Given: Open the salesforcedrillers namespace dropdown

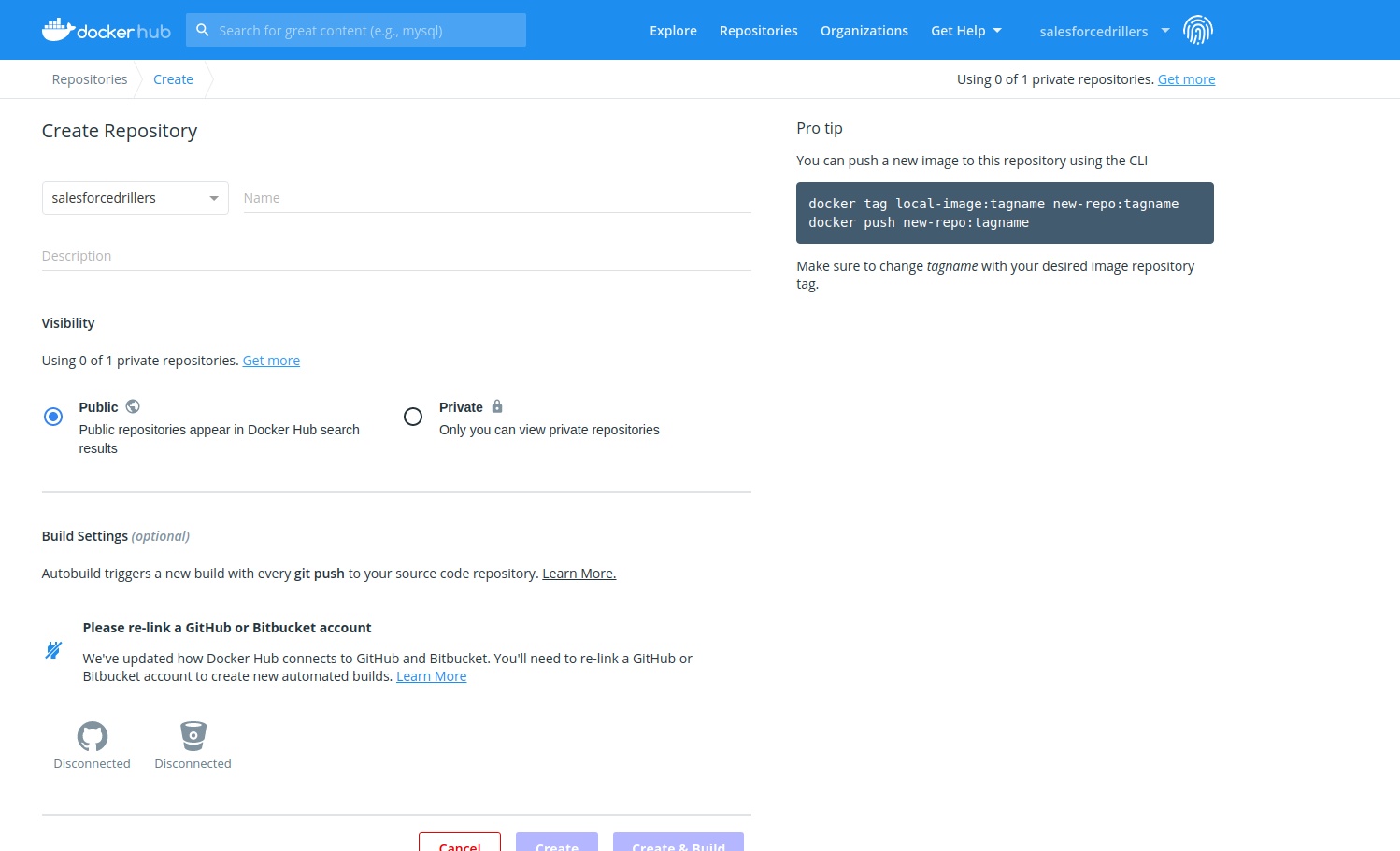Looking at the screenshot, I should point(136,198).
